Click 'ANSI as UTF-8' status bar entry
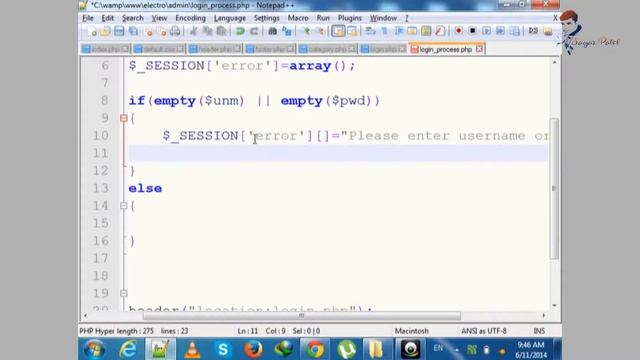The height and width of the screenshot is (360, 640). [x=484, y=331]
